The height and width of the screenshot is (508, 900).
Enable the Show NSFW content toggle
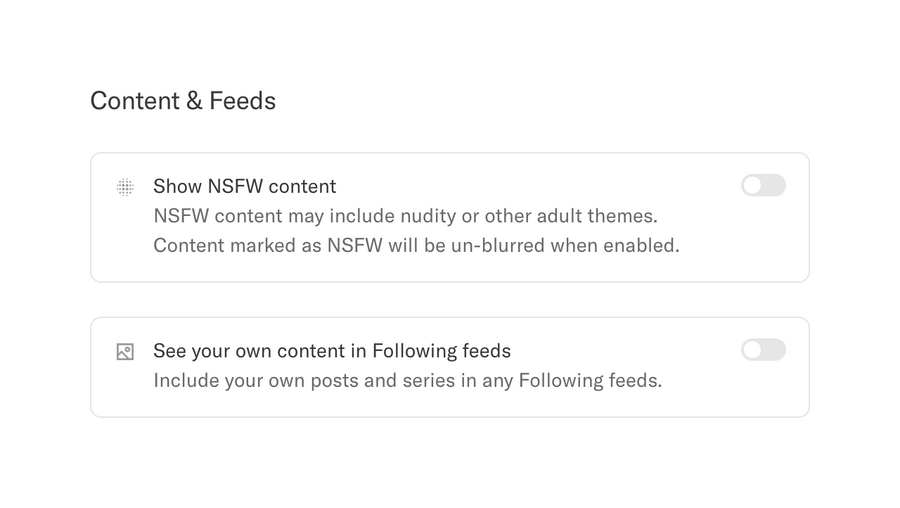click(x=763, y=185)
